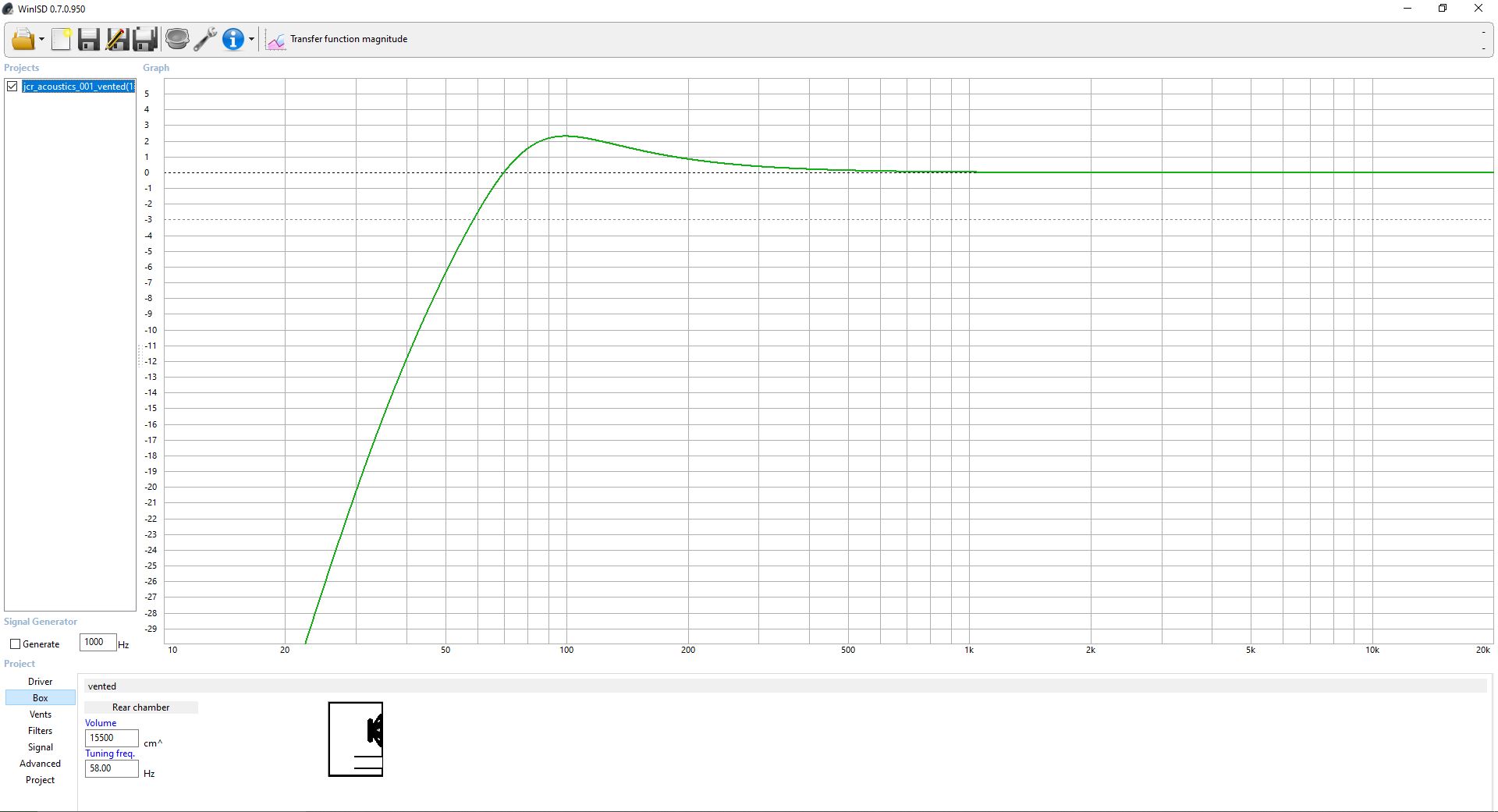Click the vented box type selector
Viewport: 1498px width, 812px height.
click(x=786, y=686)
